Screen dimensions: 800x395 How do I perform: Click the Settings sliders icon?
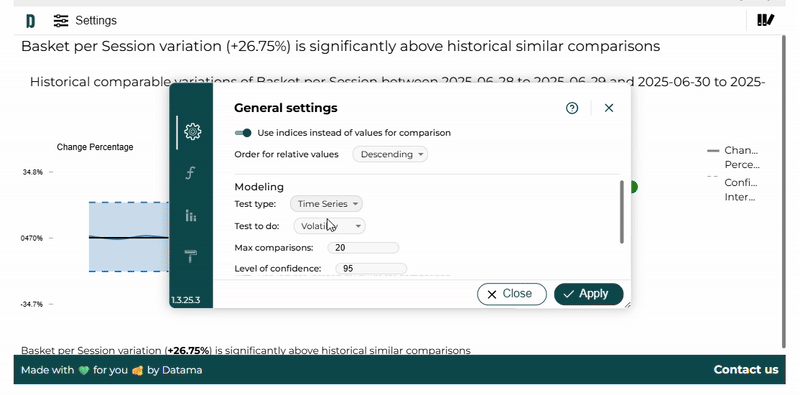coord(61,21)
